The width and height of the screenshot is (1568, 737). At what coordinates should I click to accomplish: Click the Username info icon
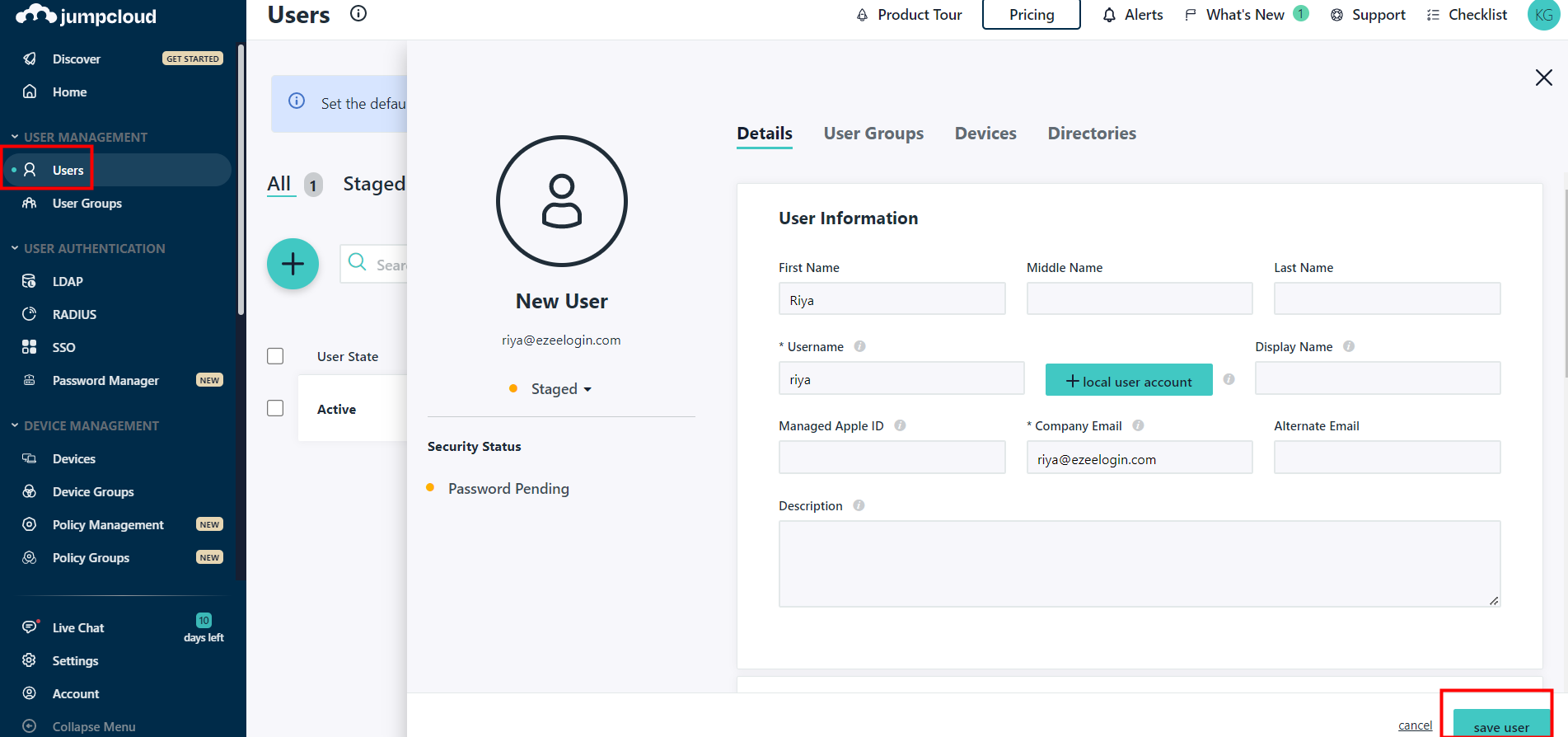click(x=859, y=346)
